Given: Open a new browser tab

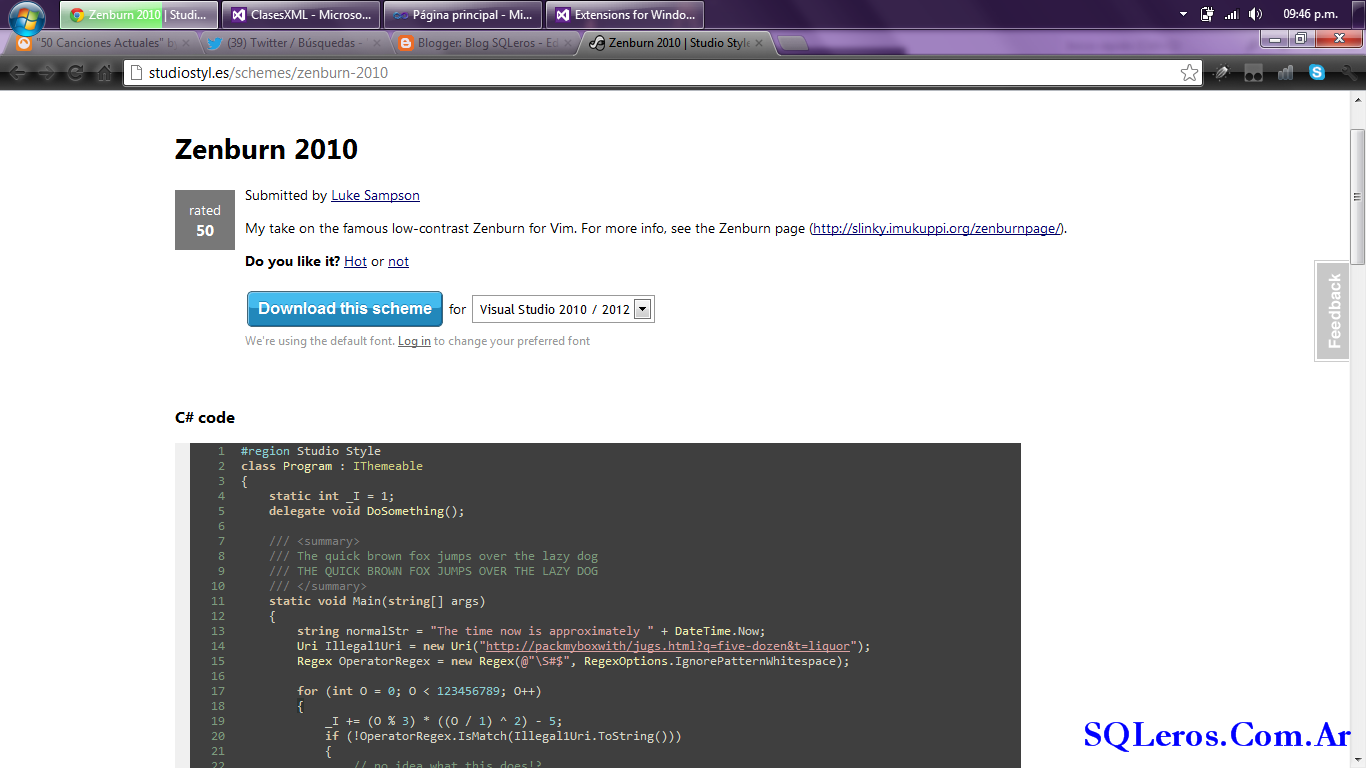Looking at the screenshot, I should (x=792, y=43).
